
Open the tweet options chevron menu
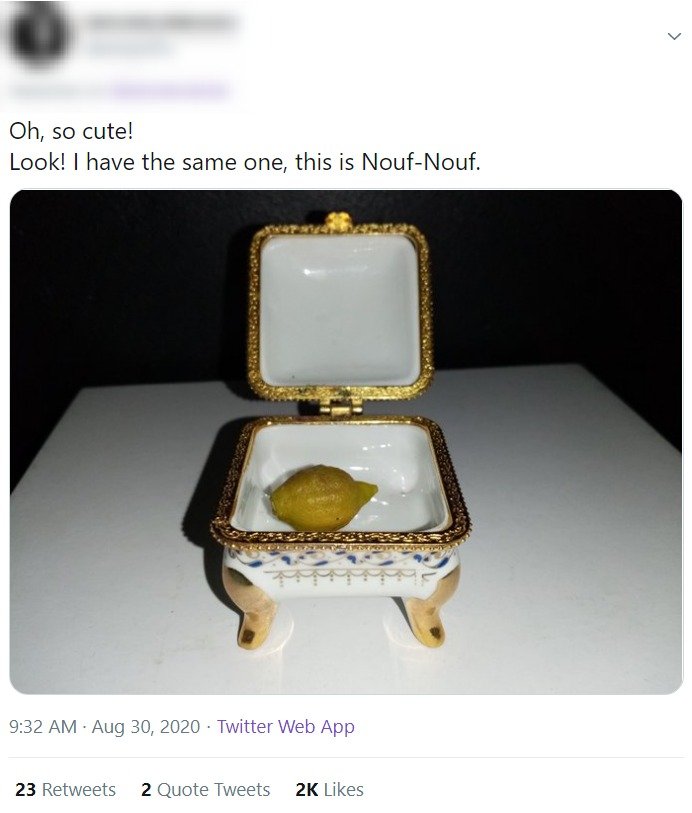tap(674, 36)
